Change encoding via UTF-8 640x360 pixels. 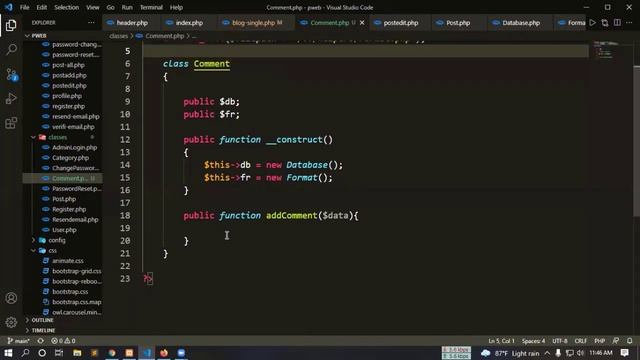coord(560,340)
